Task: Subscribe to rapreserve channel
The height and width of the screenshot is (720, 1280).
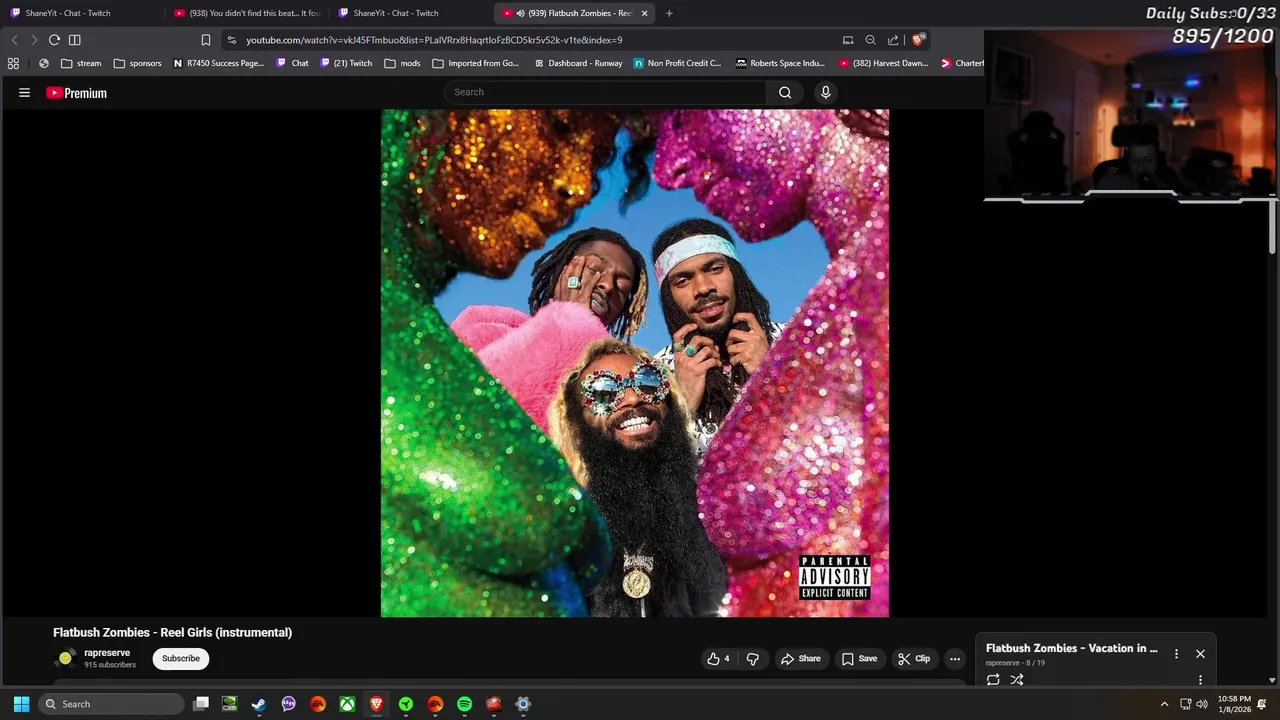Action: pos(181,658)
